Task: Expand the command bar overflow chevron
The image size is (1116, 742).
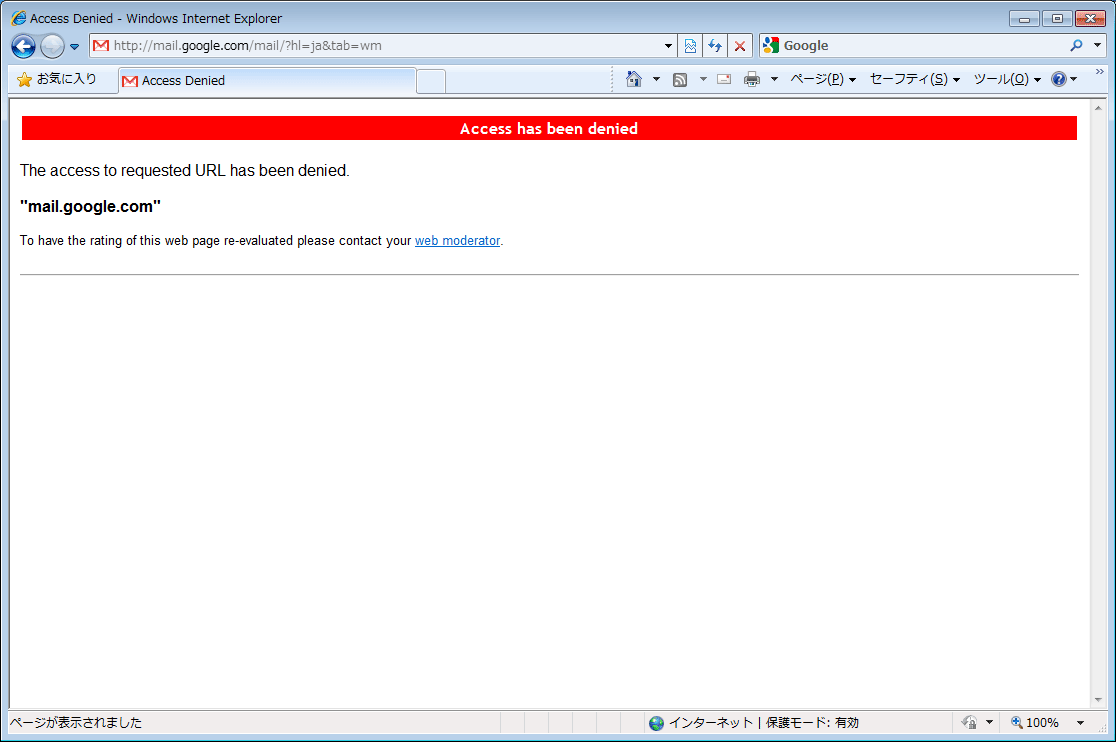Action: pos(1100,72)
